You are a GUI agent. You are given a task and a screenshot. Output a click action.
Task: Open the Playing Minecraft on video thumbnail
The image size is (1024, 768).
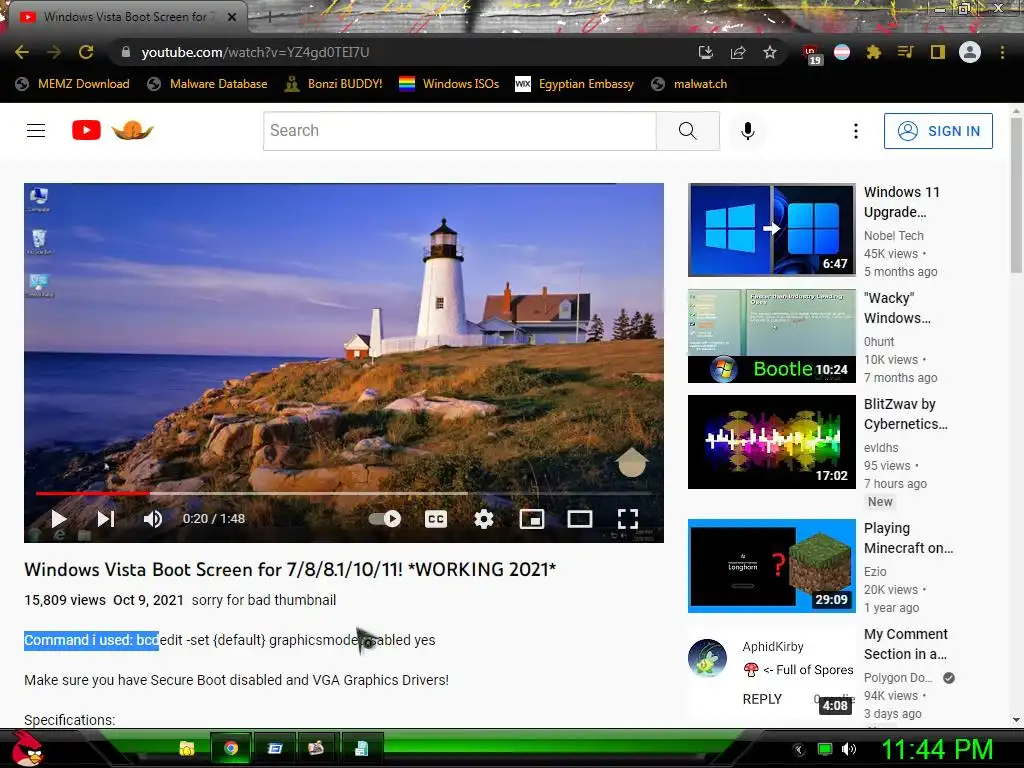click(771, 566)
